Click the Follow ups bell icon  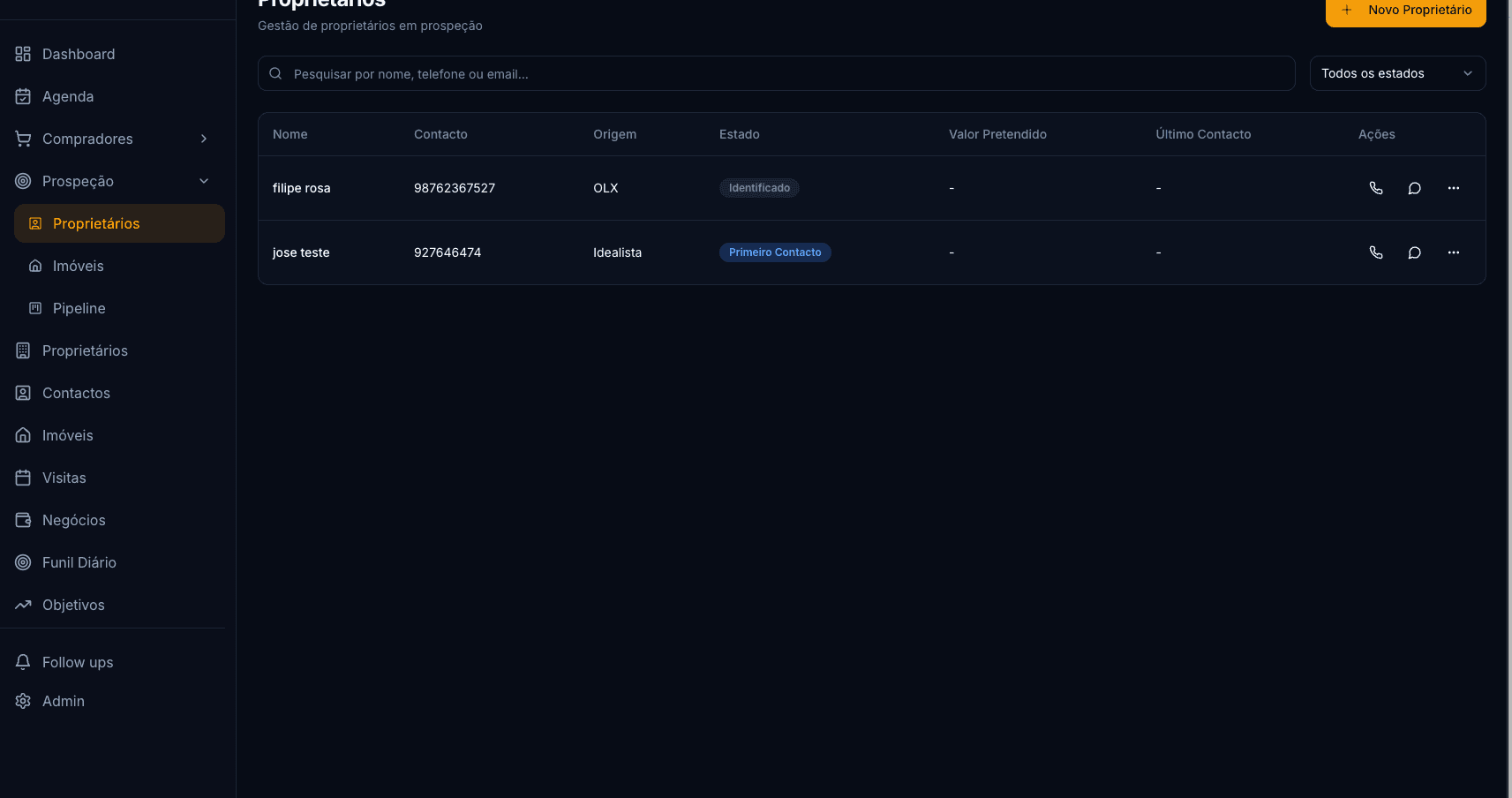pyautogui.click(x=23, y=662)
